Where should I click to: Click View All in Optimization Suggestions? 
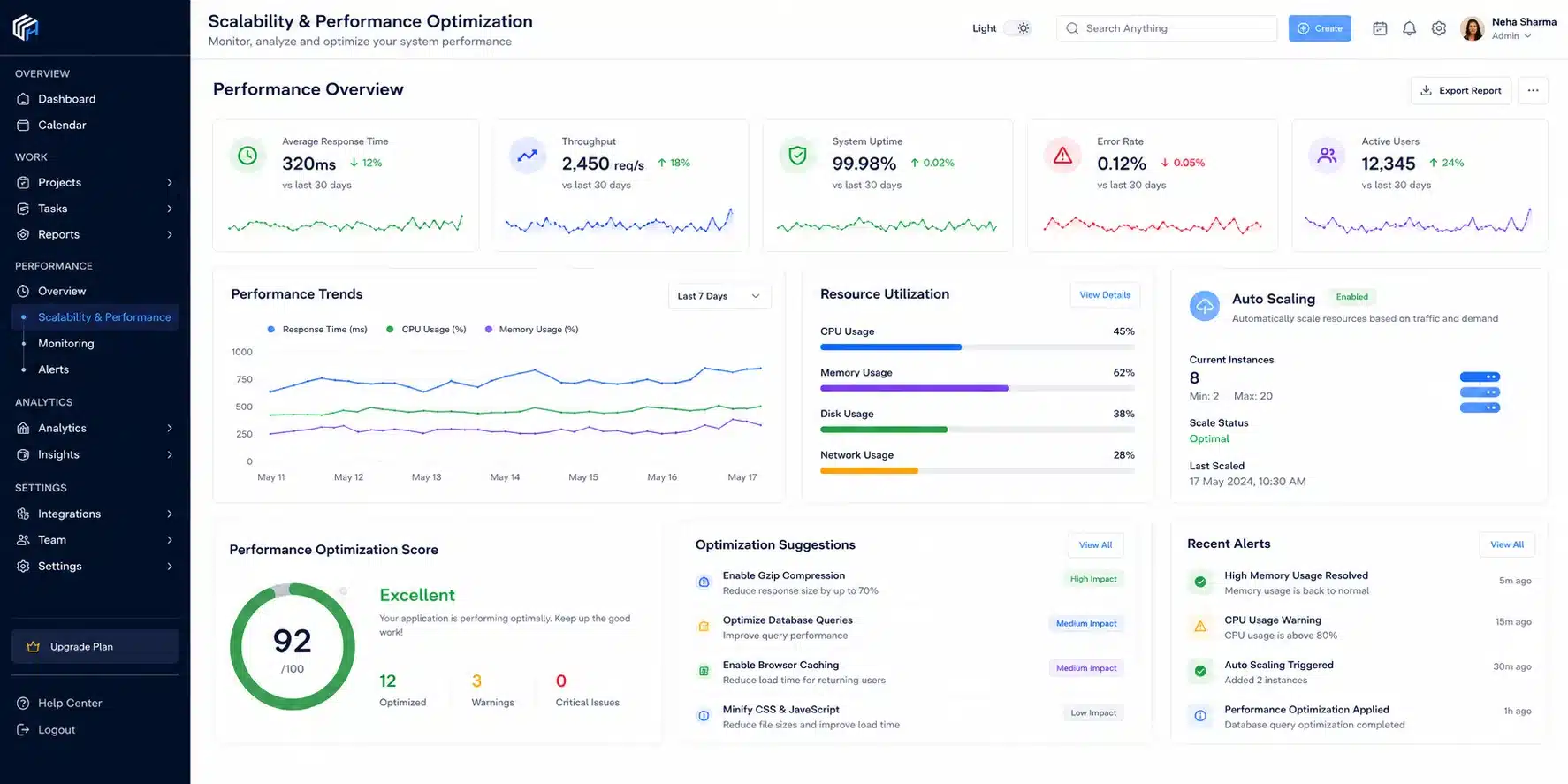(x=1095, y=544)
